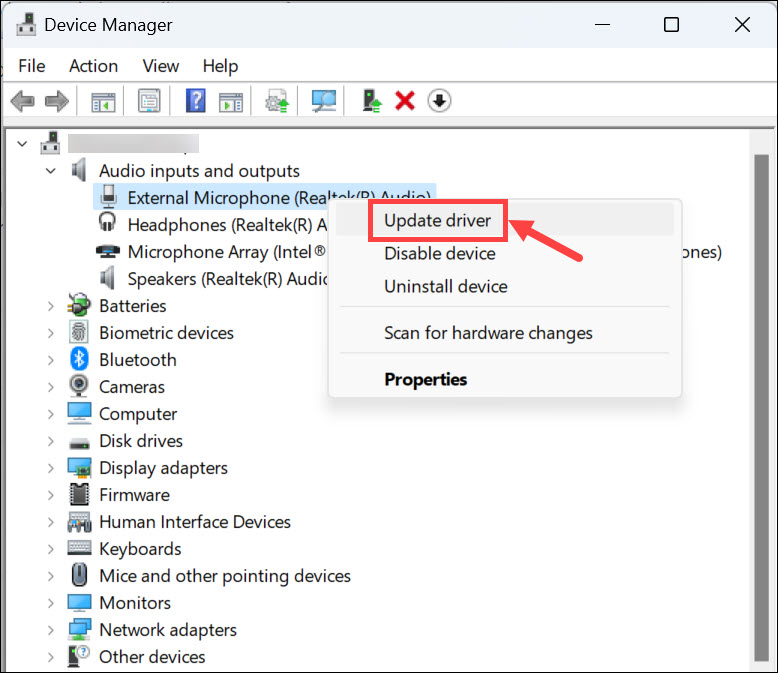Click the down-arrow Disable device toolbar icon
Screen dimensions: 778x673
[x=439, y=101]
